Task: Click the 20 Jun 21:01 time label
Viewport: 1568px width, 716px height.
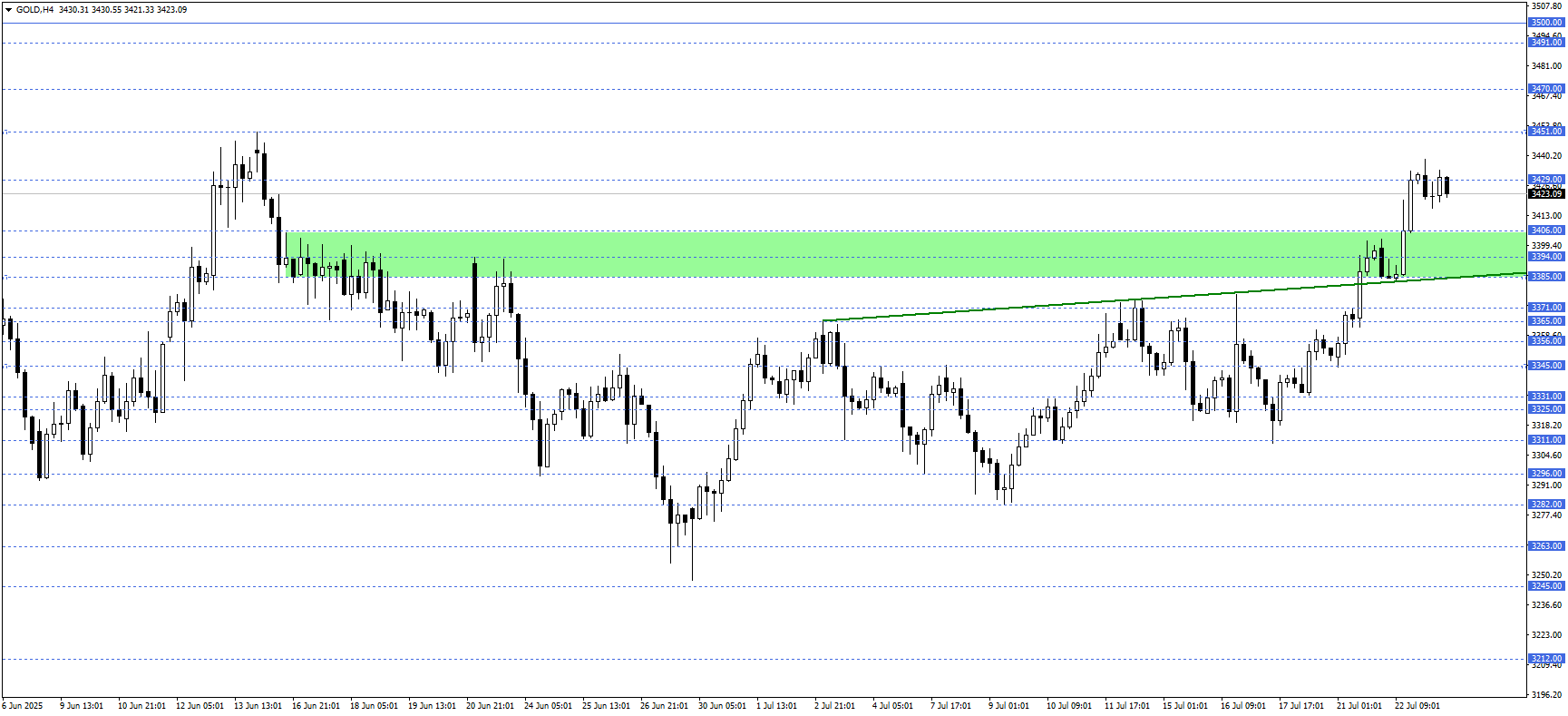Action: (x=490, y=706)
